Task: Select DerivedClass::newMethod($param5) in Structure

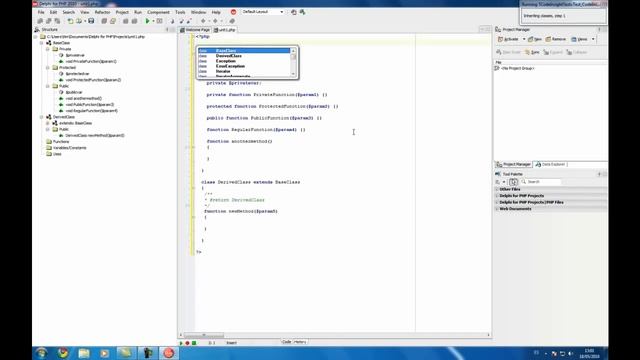Action: click(95, 136)
